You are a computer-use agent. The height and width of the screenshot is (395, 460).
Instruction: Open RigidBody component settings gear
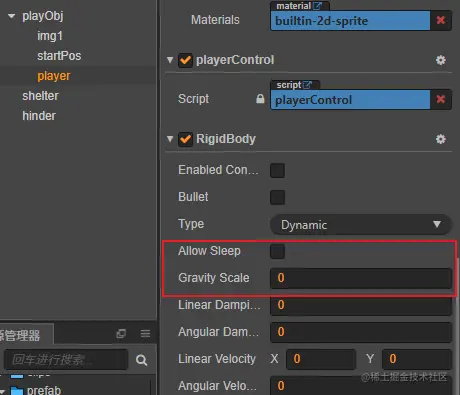click(441, 139)
